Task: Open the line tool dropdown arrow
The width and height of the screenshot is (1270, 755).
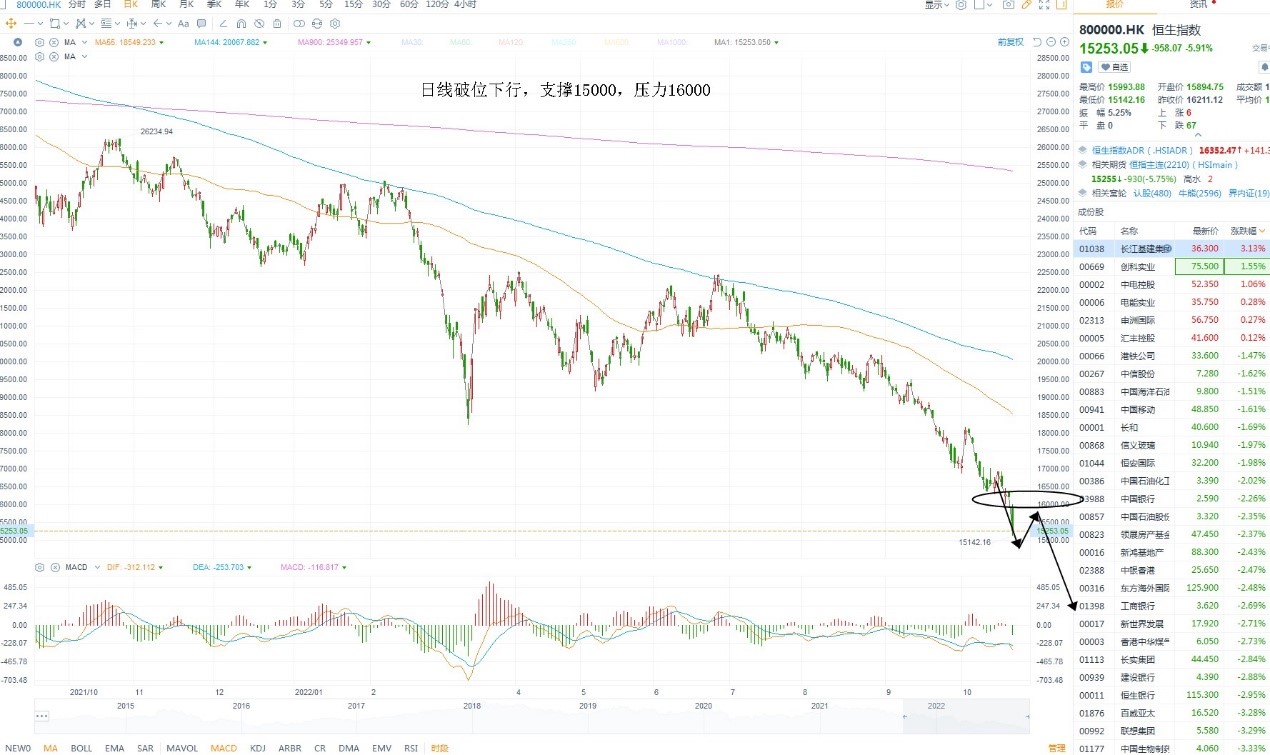Action: [41, 23]
